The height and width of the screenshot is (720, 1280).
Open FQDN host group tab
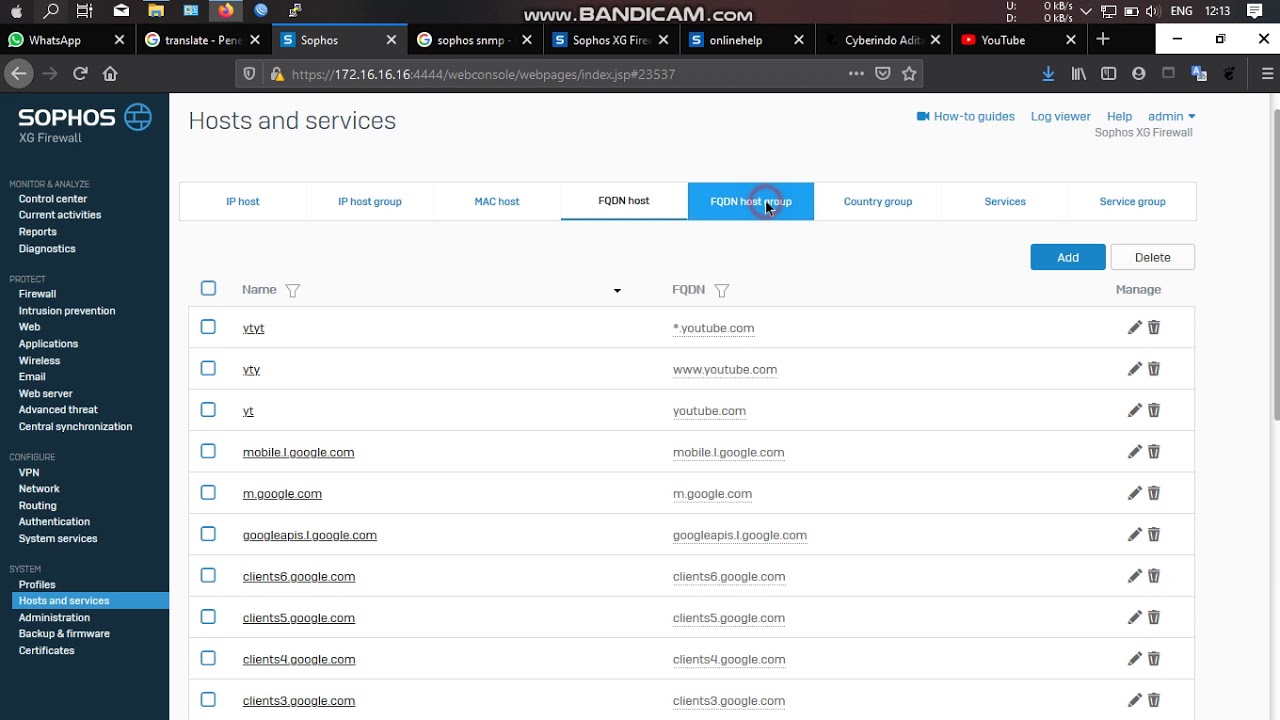[x=751, y=201]
